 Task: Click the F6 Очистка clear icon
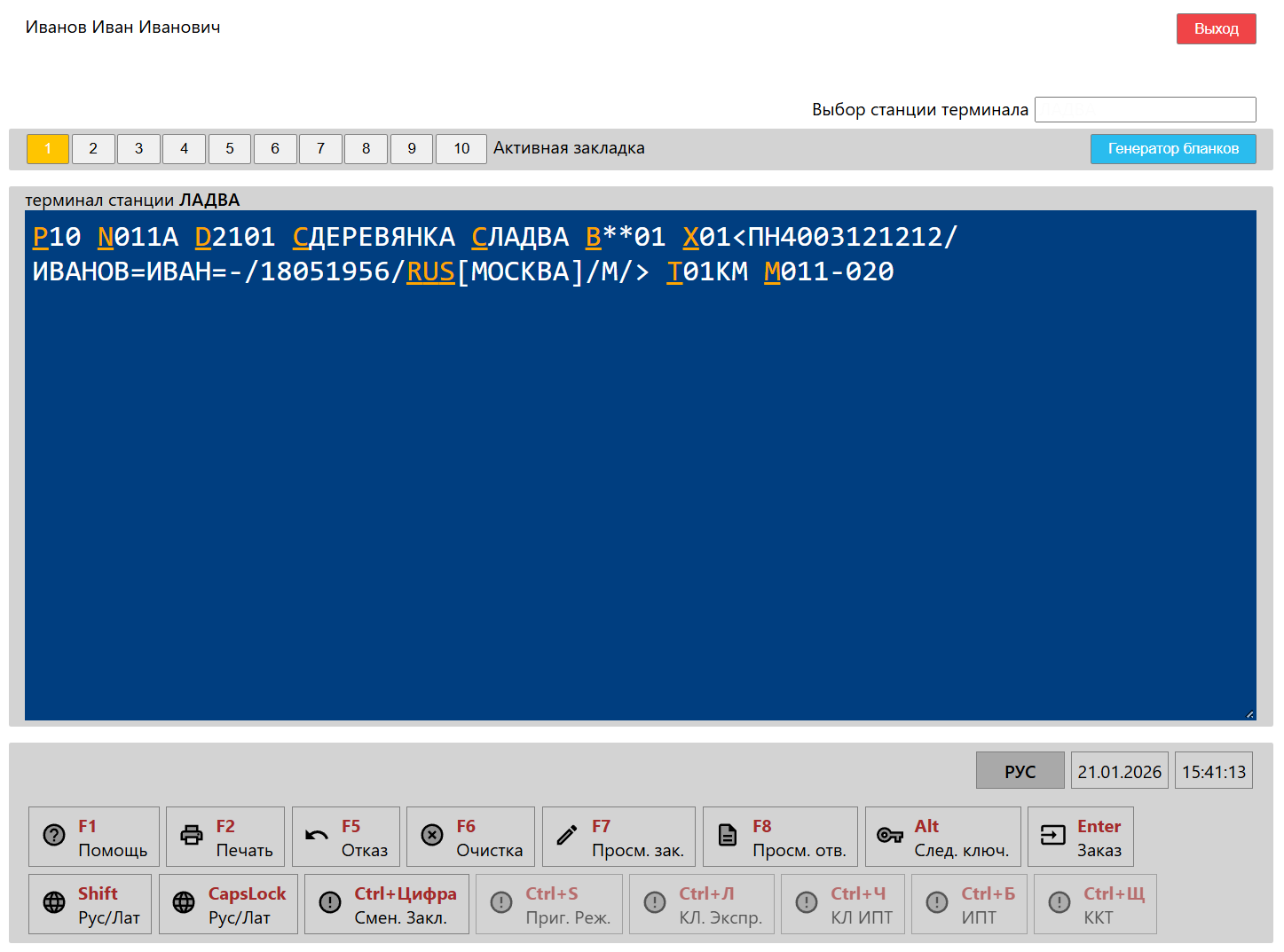pyautogui.click(x=432, y=836)
